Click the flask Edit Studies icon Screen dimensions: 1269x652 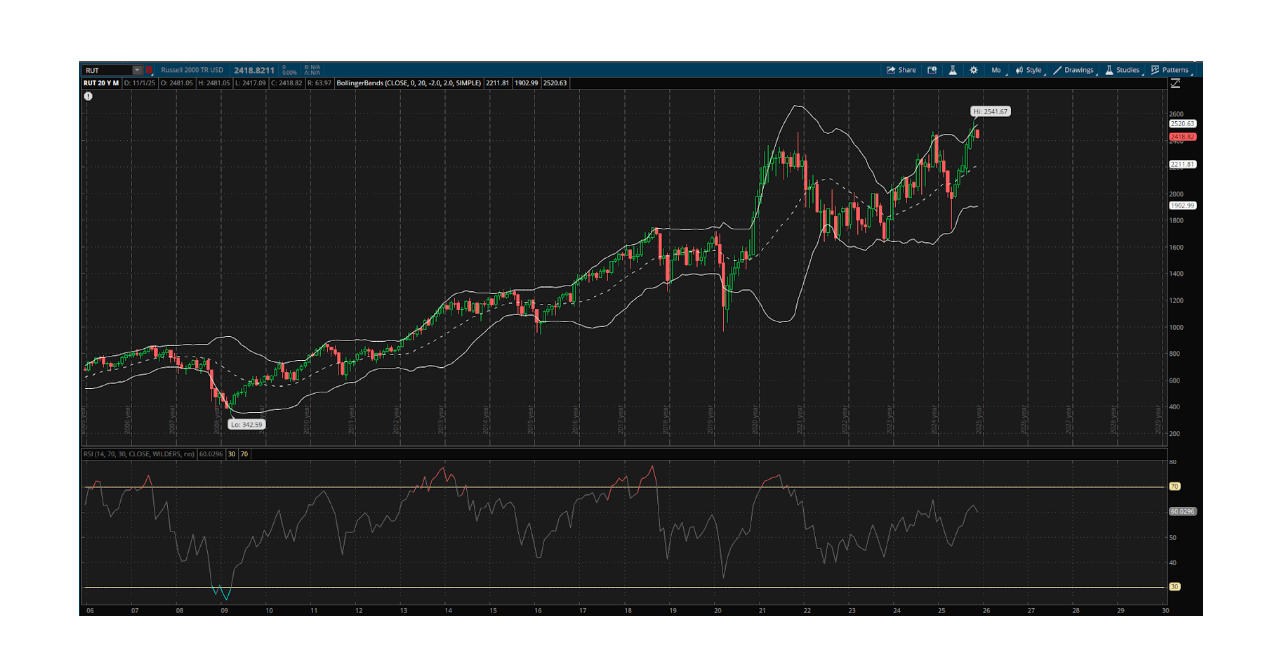pos(953,70)
